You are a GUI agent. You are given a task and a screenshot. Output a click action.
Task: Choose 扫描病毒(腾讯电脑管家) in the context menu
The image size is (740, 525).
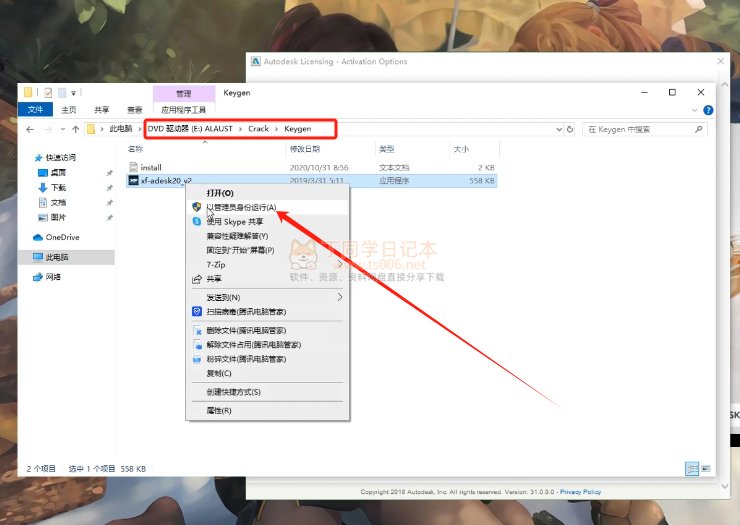pos(267,311)
